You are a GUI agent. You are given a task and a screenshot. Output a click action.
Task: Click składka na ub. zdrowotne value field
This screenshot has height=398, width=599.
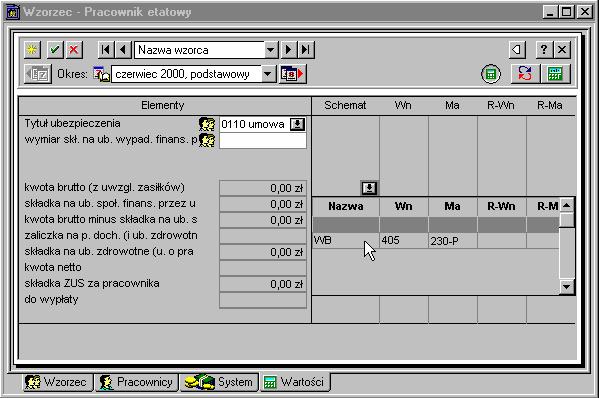pyautogui.click(x=263, y=252)
